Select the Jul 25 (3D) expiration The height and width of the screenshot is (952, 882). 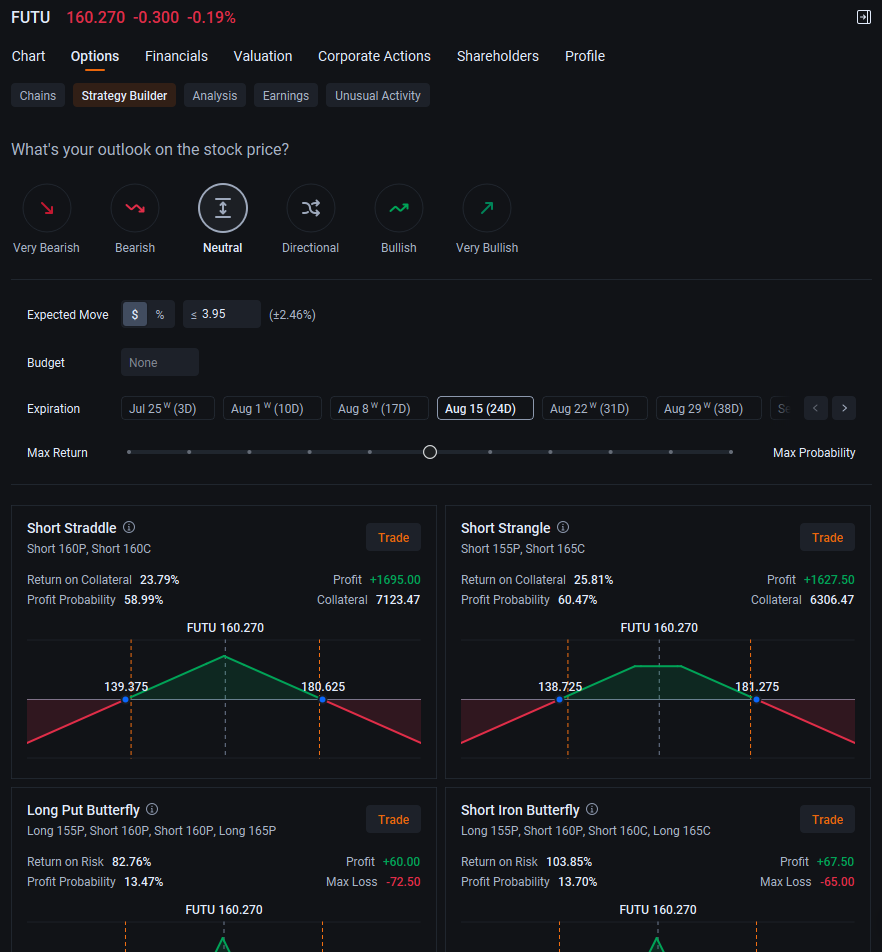(168, 409)
